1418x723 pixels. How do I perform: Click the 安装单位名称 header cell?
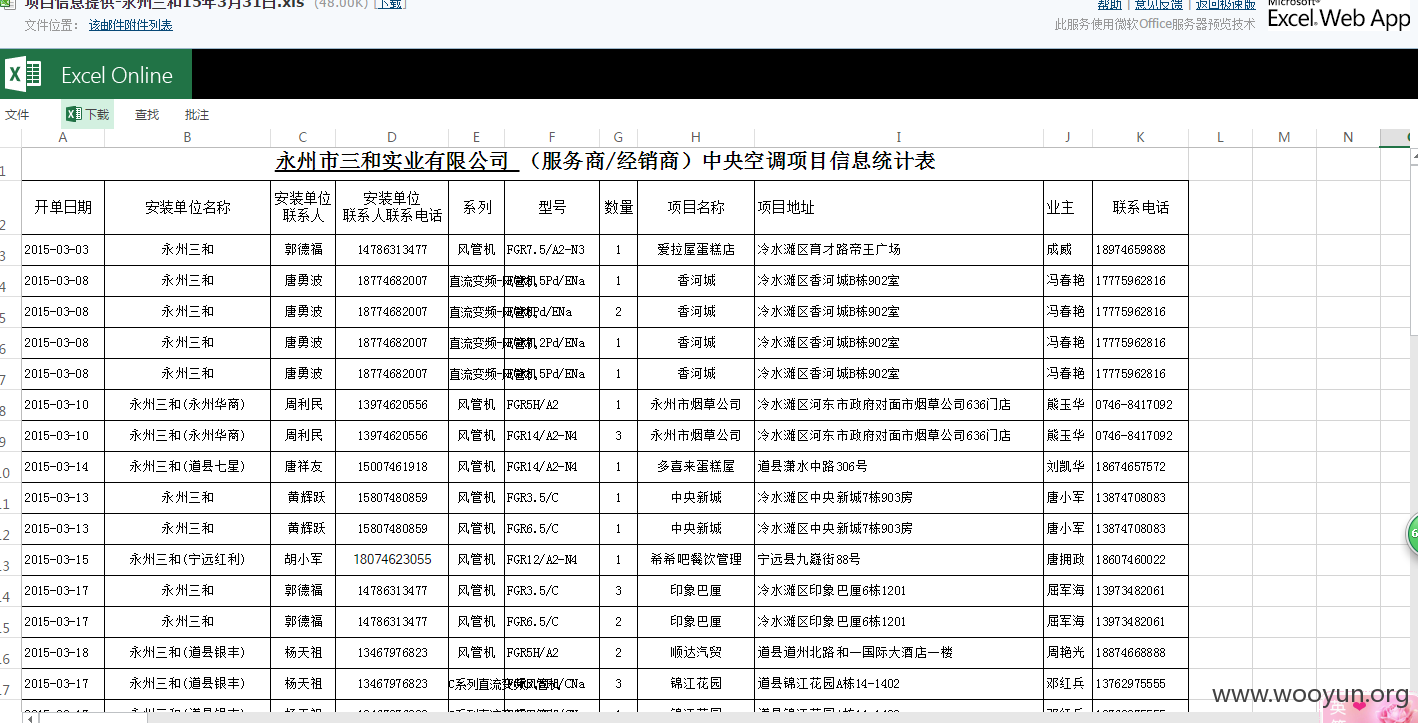pyautogui.click(x=187, y=207)
